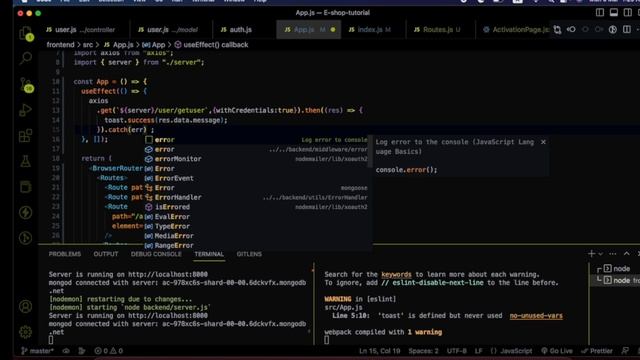Toggle secondary side bar layout icon
This screenshot has height=360, width=640.
(627, 13)
